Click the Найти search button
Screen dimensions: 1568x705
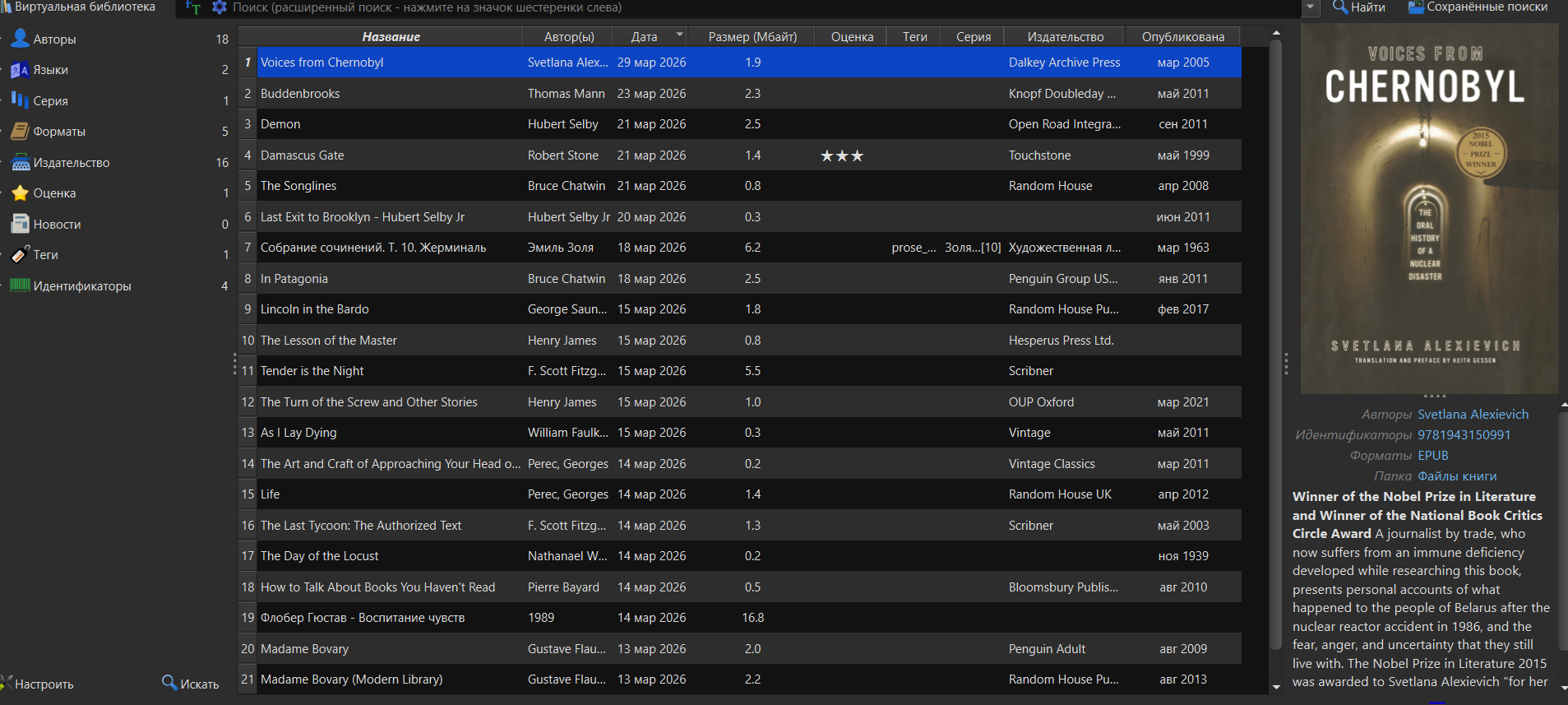point(1358,7)
